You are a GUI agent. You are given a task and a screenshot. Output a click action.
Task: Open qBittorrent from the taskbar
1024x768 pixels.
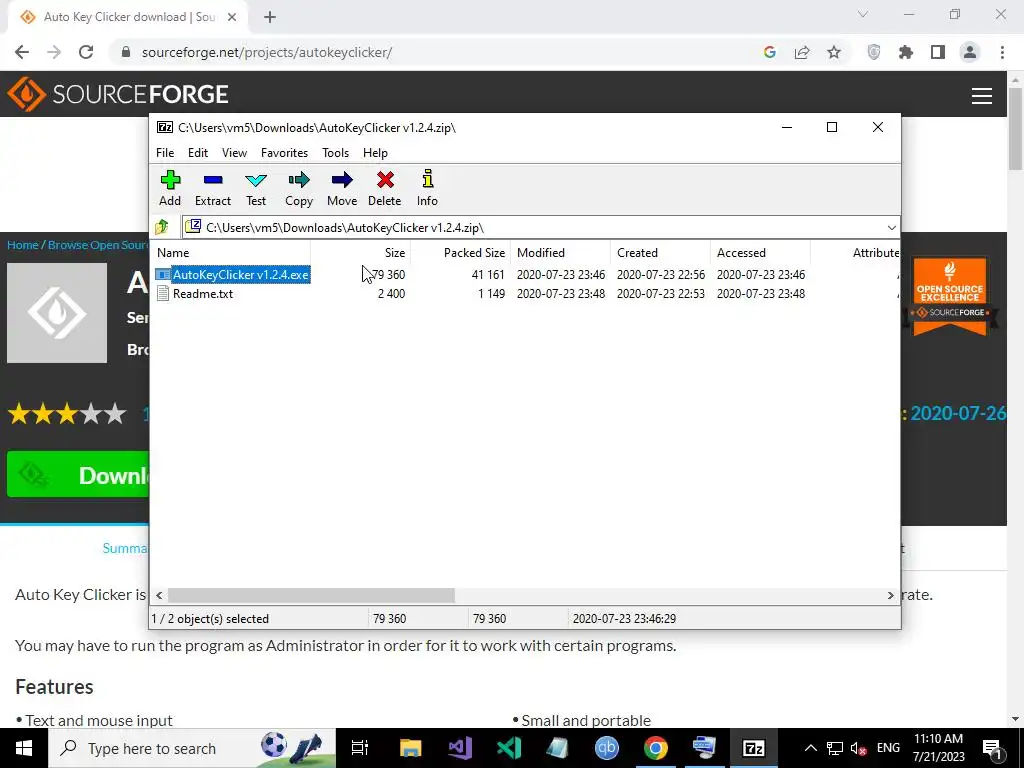click(x=607, y=748)
